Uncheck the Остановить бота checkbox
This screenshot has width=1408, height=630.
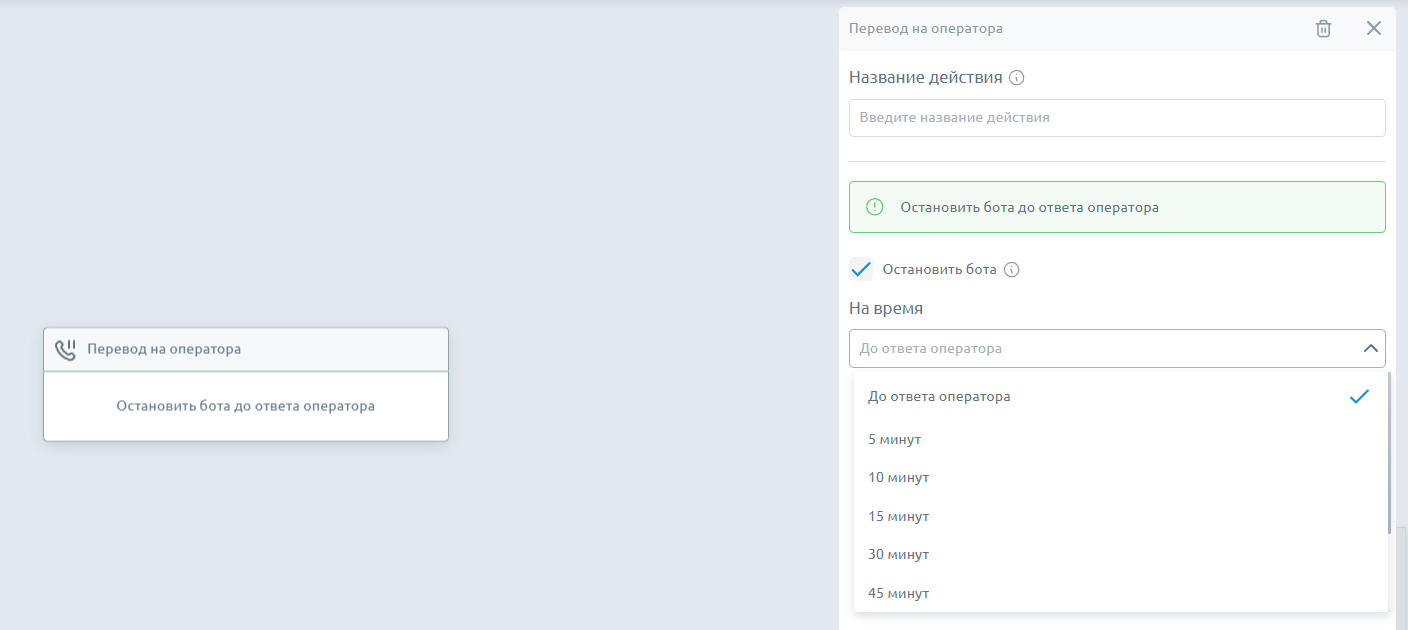click(860, 269)
